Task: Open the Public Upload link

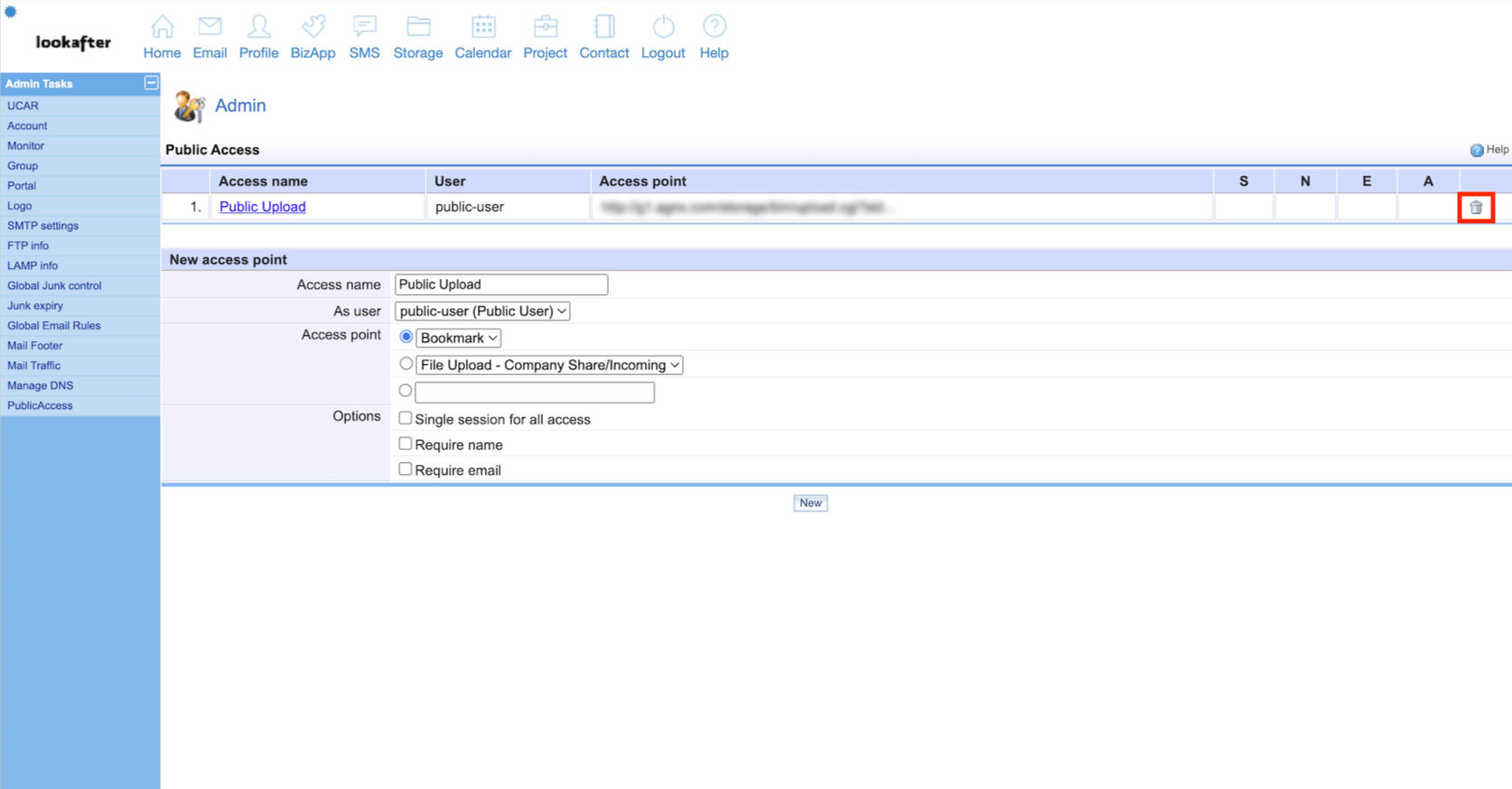Action: 262,207
